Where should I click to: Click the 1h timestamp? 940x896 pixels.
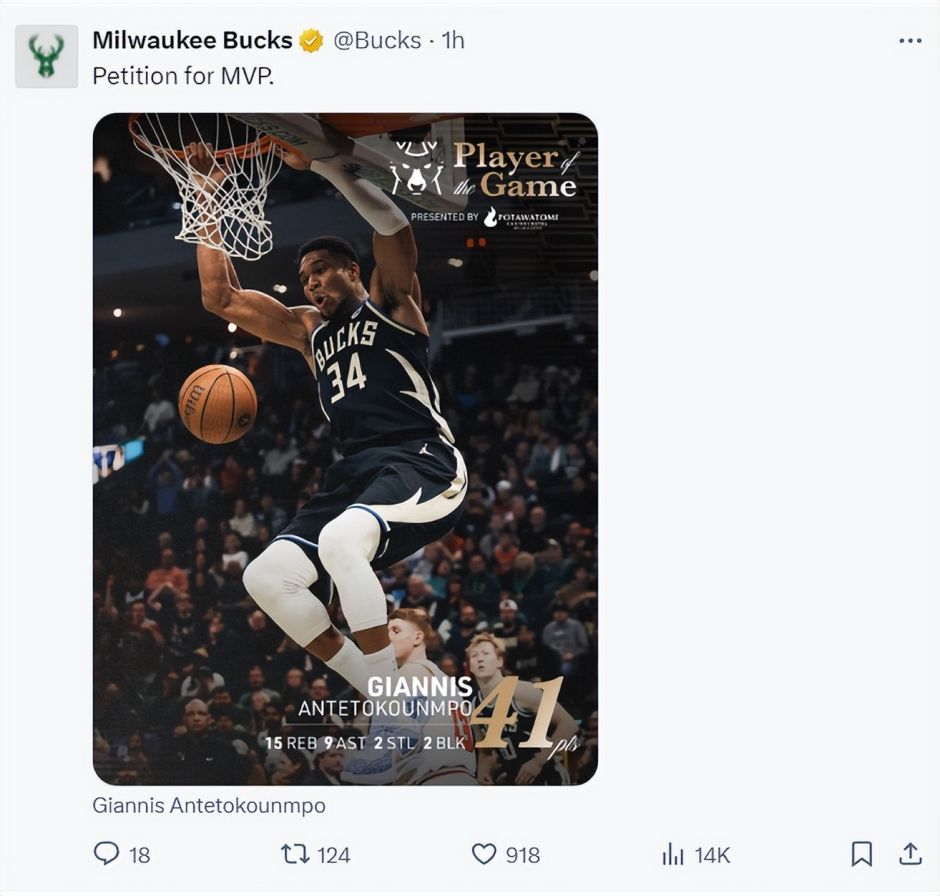[x=453, y=41]
